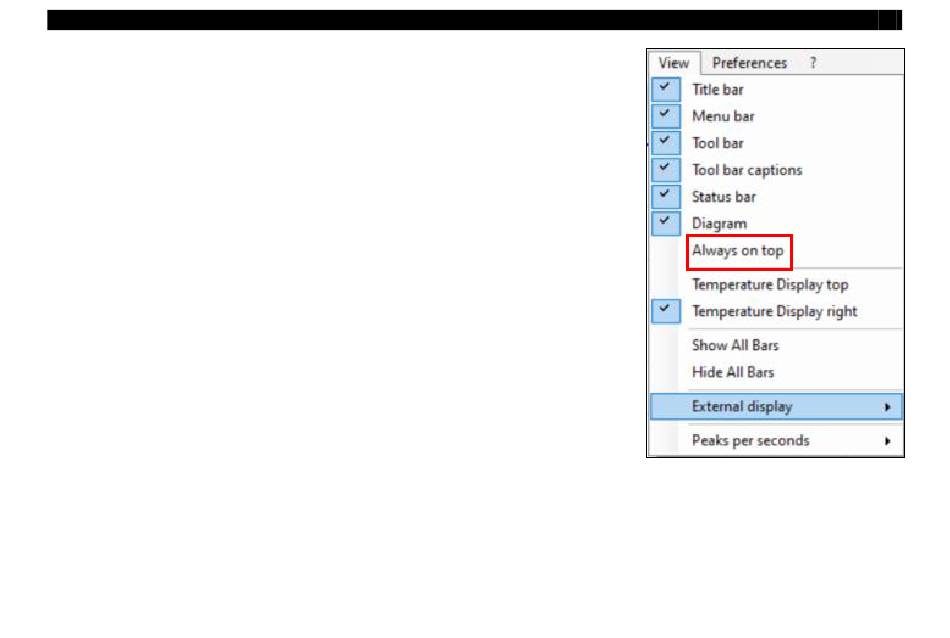Expand the Peaks per seconds submenu
This screenshot has height=638, width=950.
[x=776, y=440]
